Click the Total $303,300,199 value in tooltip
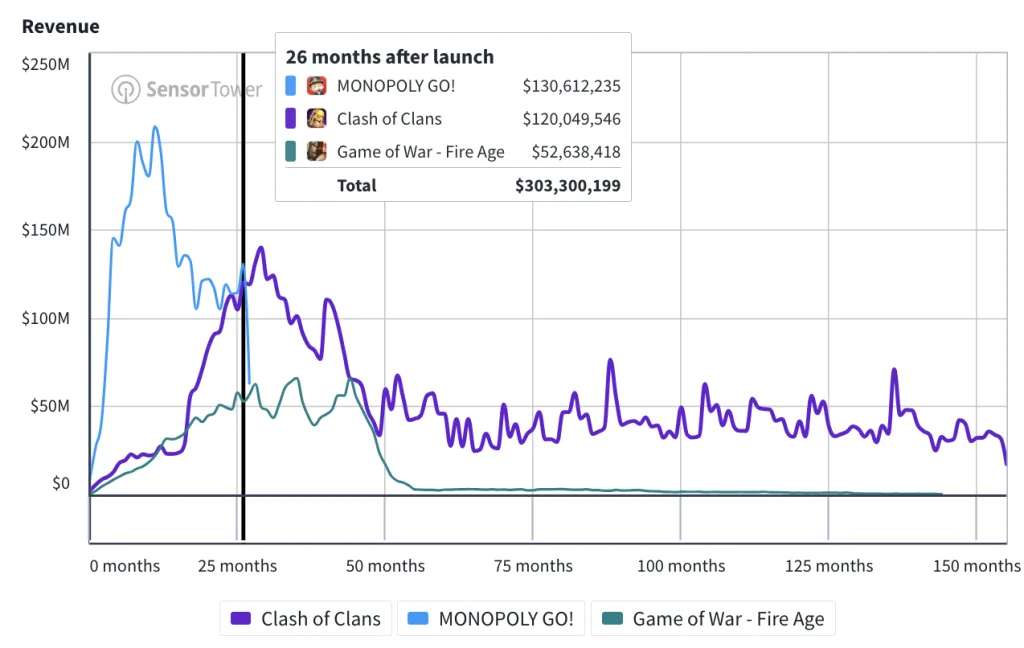 pyautogui.click(x=568, y=185)
